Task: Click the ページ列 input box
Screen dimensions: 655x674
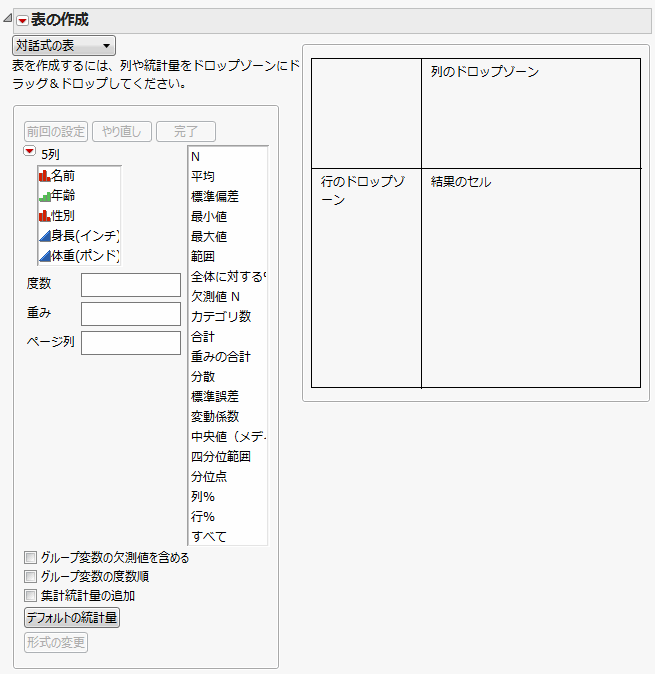Action: (x=131, y=343)
